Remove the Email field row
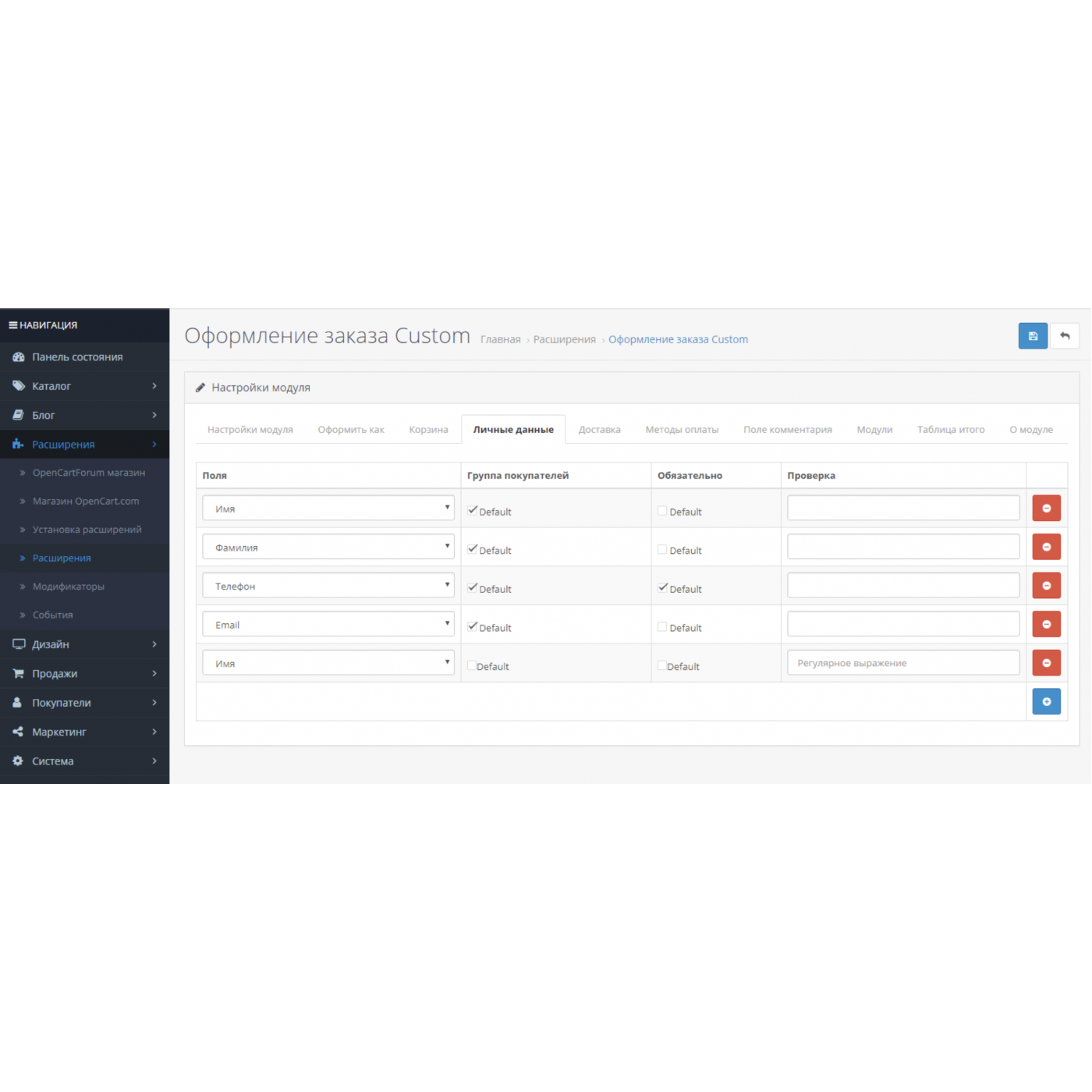This screenshot has height=1092, width=1092. pyautogui.click(x=1046, y=624)
